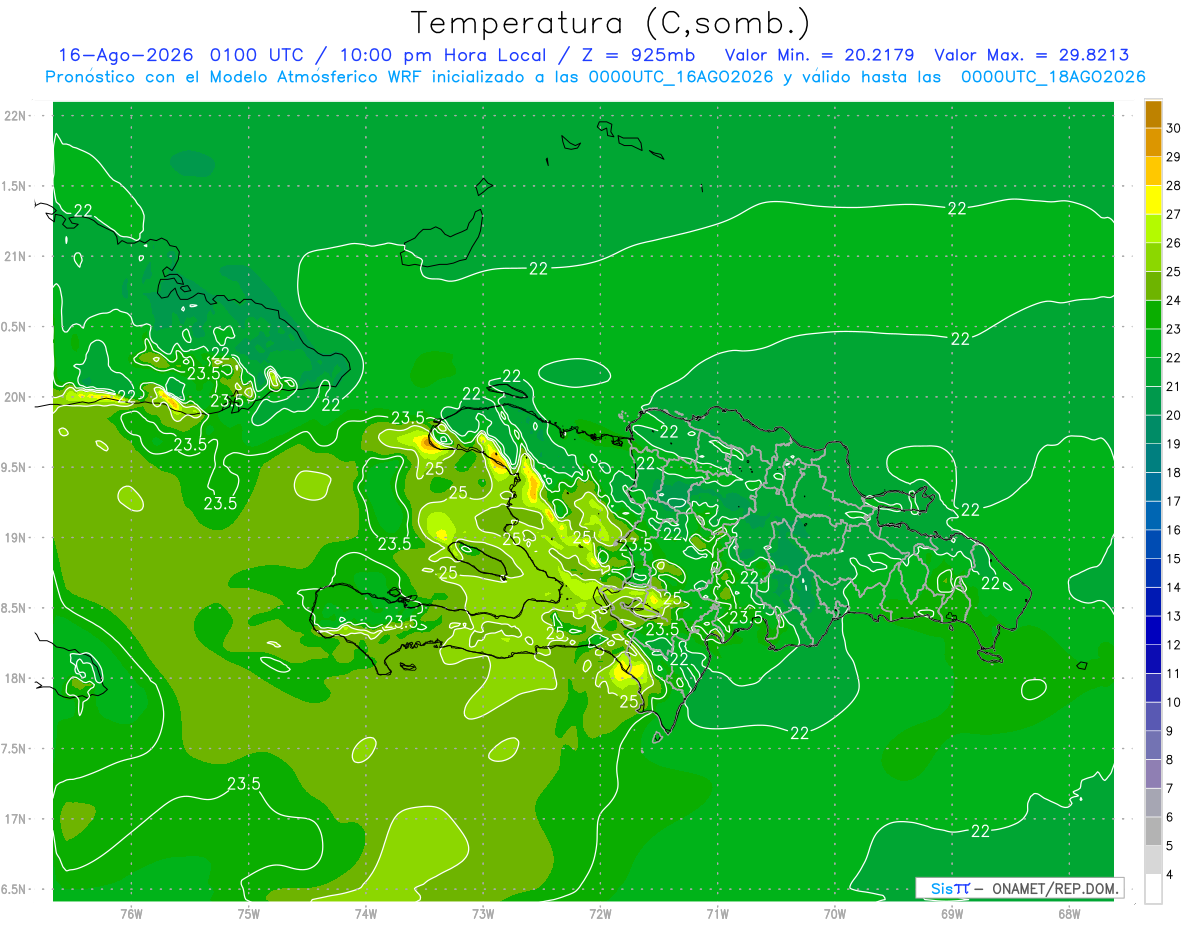This screenshot has width=1200, height=927.
Task: Click the 22N latitude axis label
Action: 16,116
